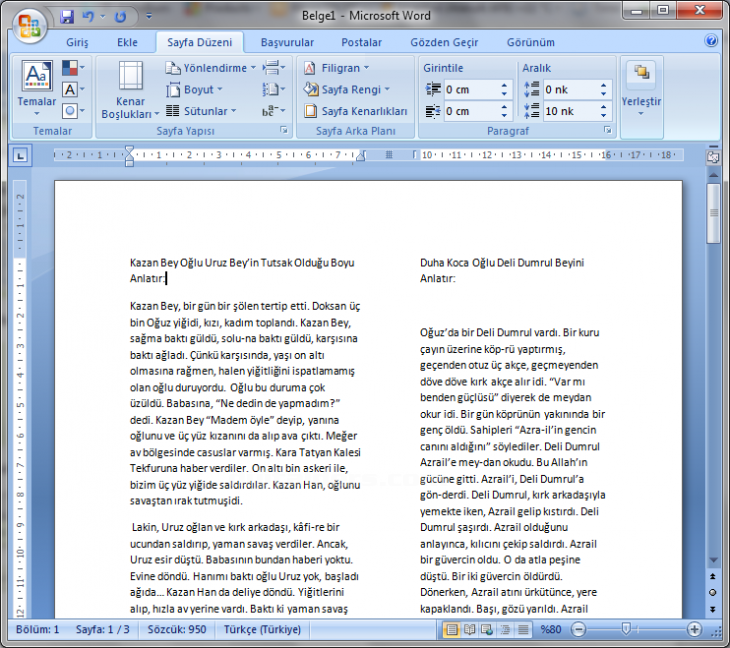This screenshot has width=730, height=648.
Task: Open theme colors dropdown
Action: coord(74,68)
